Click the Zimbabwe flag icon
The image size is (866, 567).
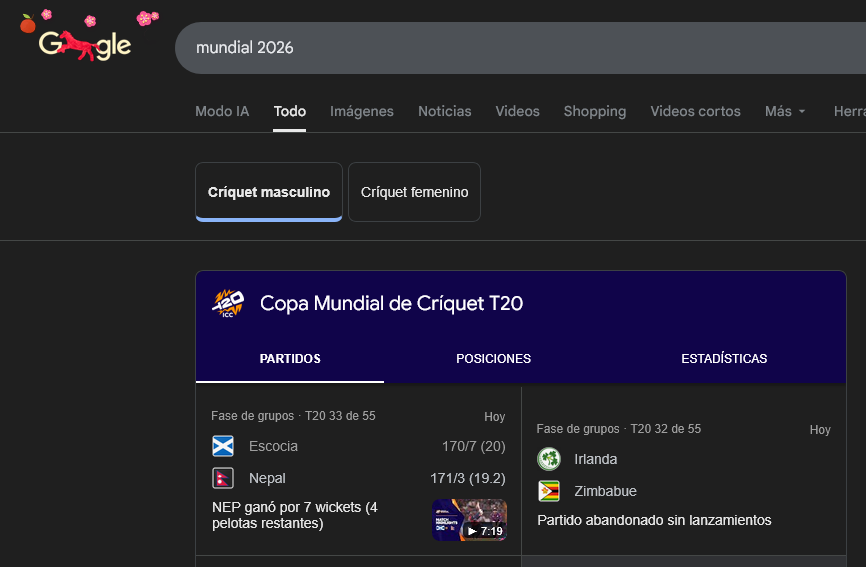(x=549, y=491)
